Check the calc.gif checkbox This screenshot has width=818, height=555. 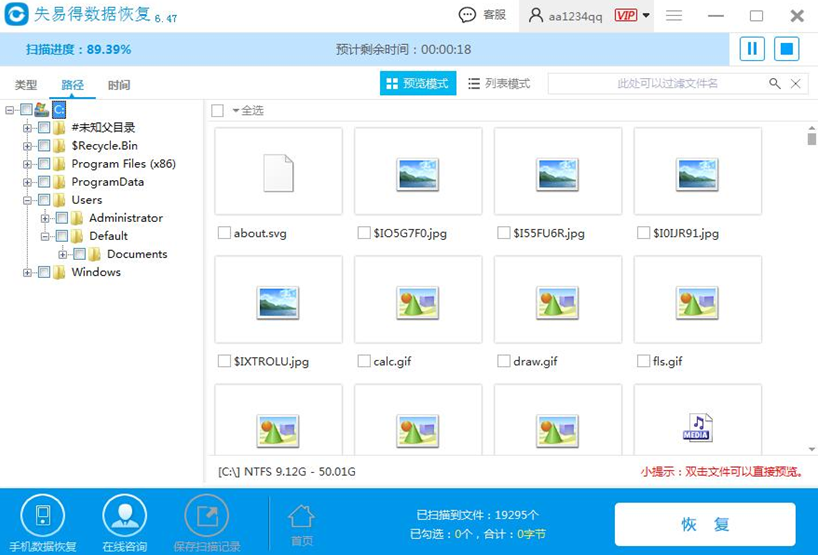(x=364, y=361)
